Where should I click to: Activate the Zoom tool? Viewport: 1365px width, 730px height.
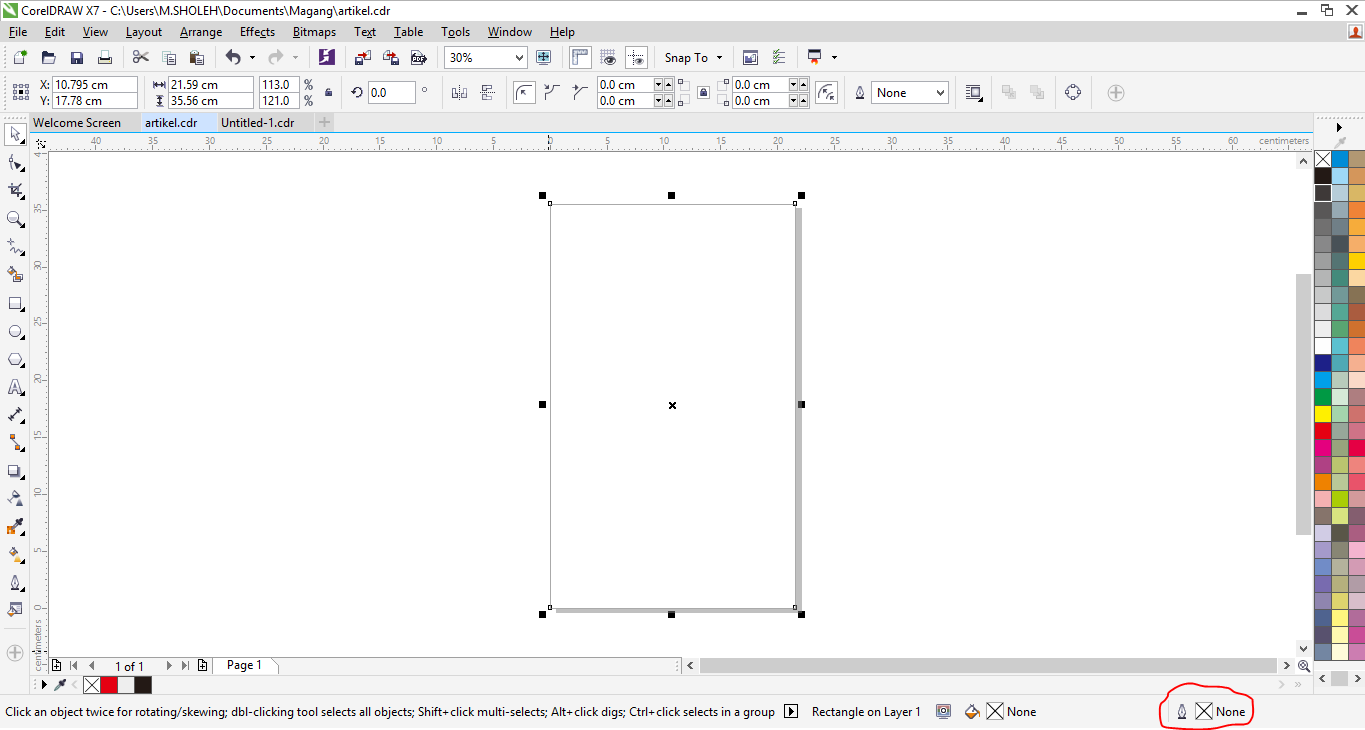tap(15, 219)
